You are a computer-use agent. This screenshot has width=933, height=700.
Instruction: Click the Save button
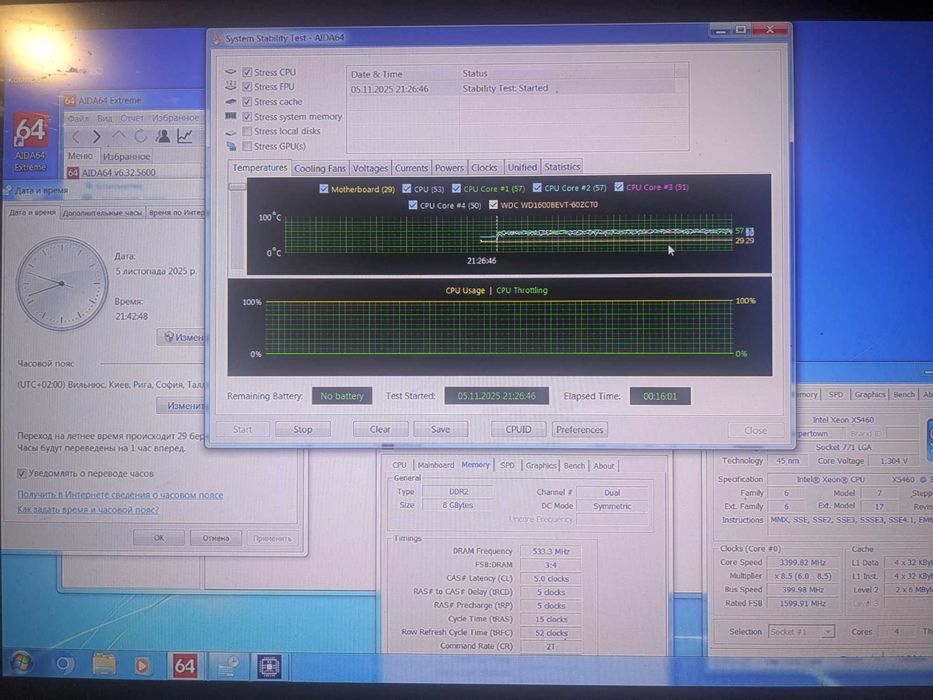(x=440, y=429)
